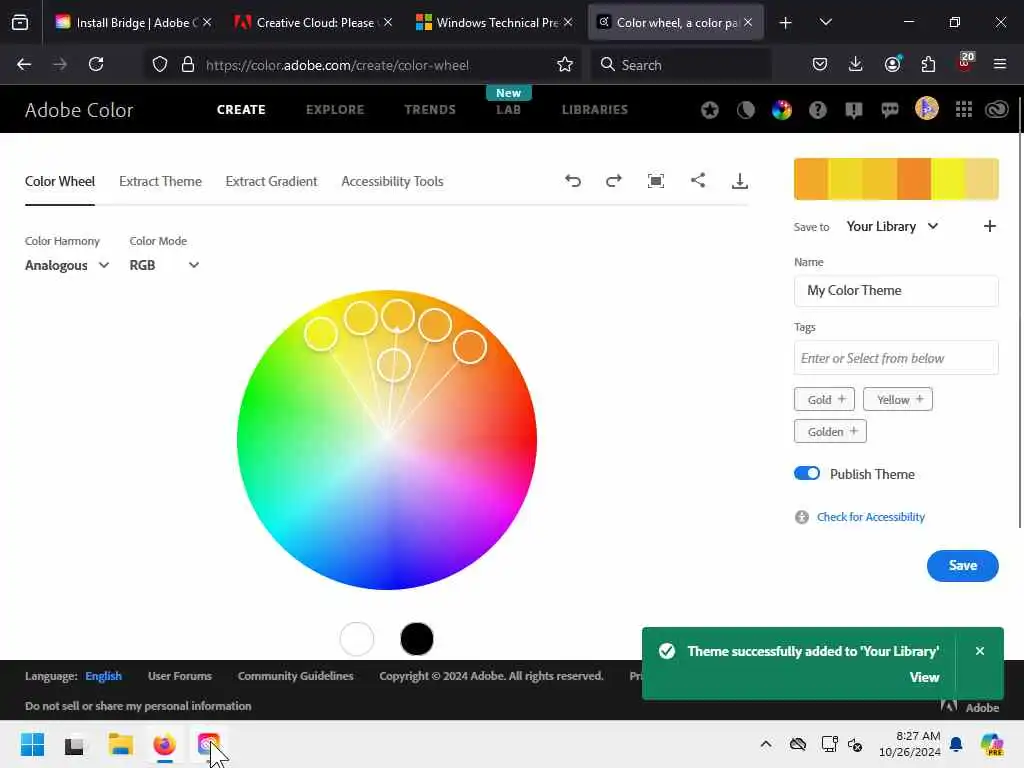
Task: Open File Explorer from taskbar
Action: coord(121,744)
